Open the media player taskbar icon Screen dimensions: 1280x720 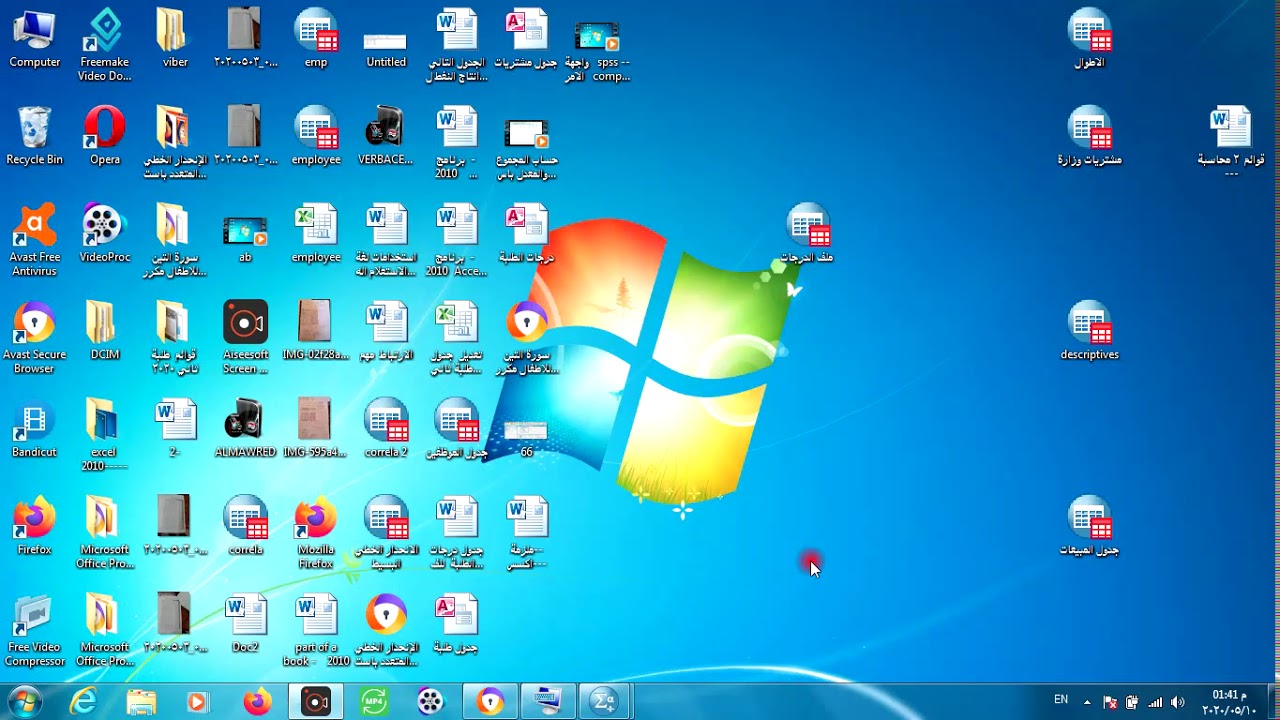[x=198, y=702]
